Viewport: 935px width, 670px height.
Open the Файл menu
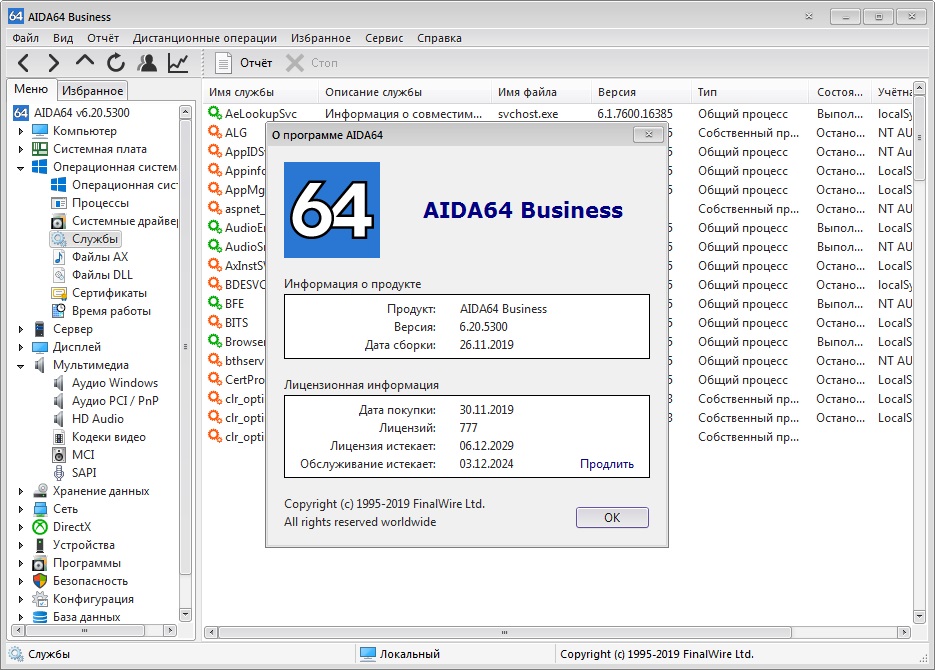(26, 38)
